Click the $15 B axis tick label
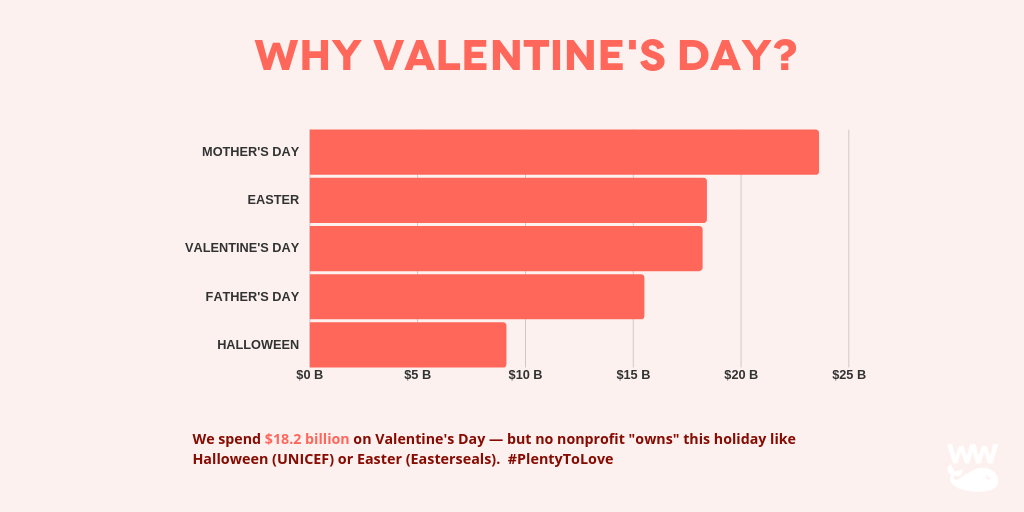 click(633, 375)
